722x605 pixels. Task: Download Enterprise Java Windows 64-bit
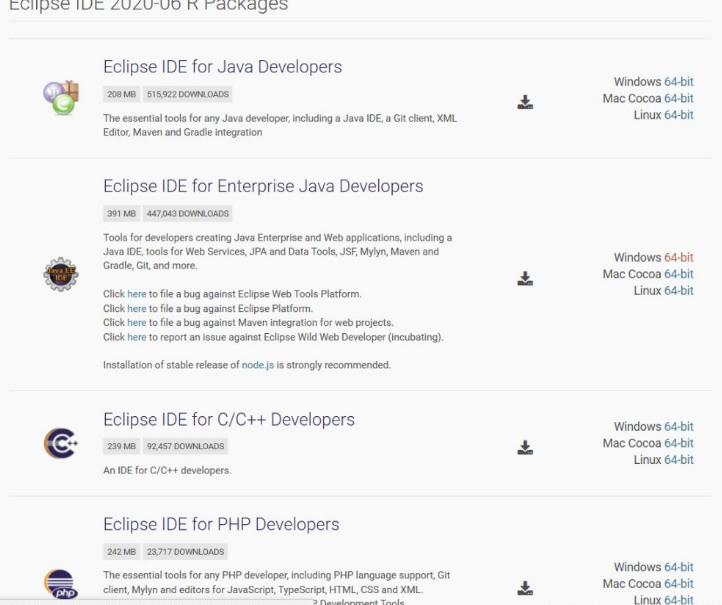(679, 257)
